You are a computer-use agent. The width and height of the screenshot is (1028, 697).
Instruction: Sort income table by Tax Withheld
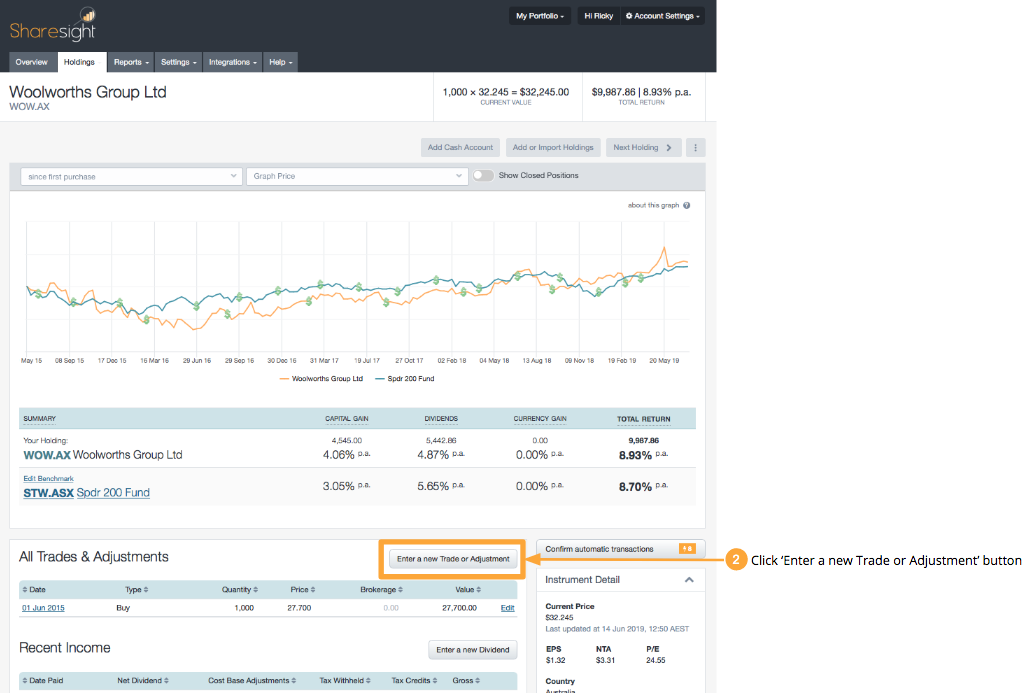[x=345, y=681]
